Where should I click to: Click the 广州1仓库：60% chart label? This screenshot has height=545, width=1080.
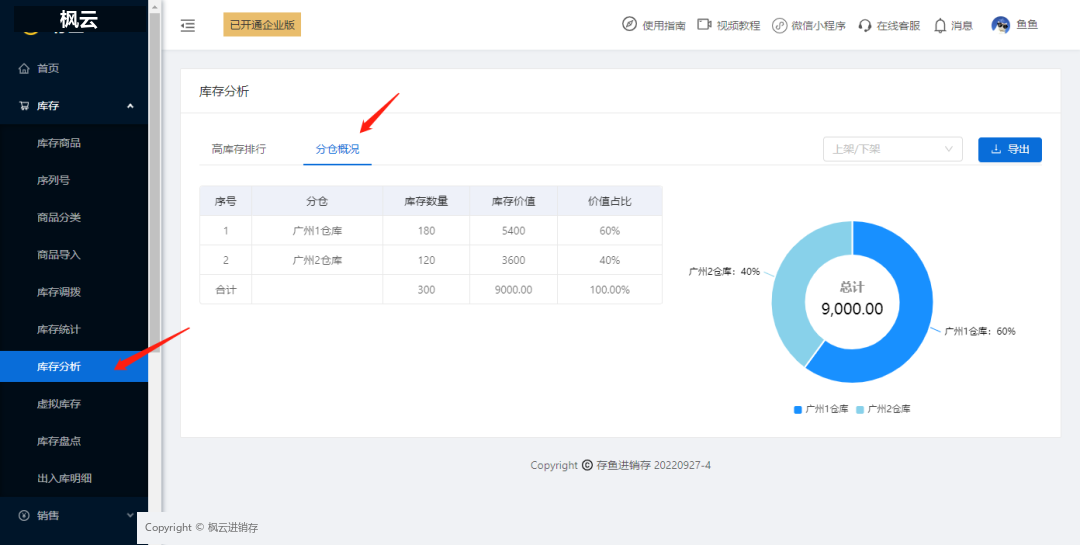979,331
